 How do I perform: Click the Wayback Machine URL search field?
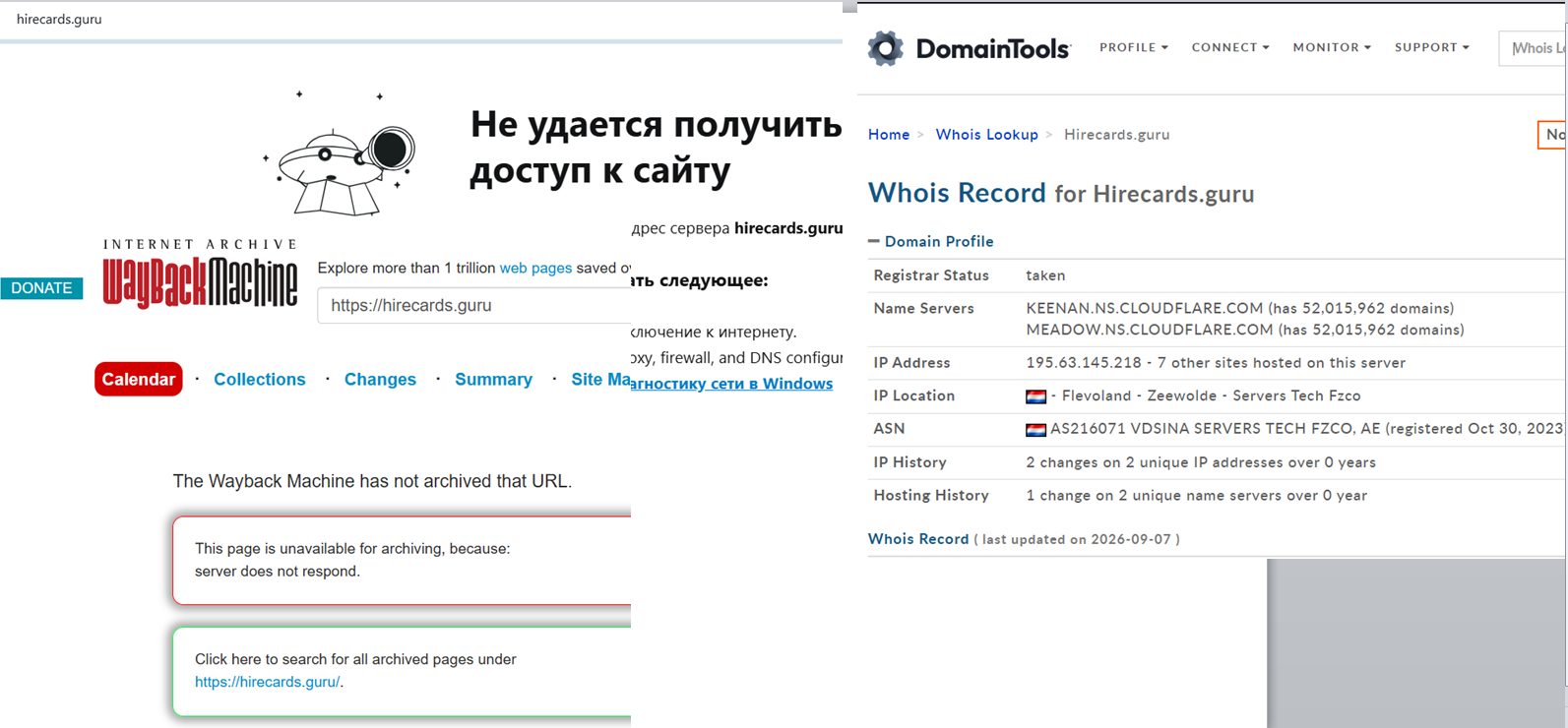[x=474, y=306]
